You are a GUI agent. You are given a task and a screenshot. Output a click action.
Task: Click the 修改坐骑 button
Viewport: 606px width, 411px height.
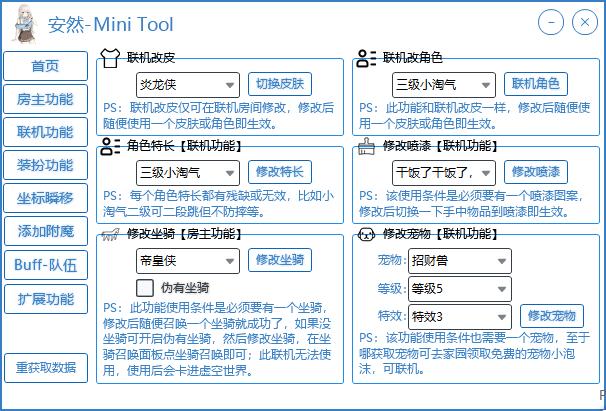(x=280, y=260)
